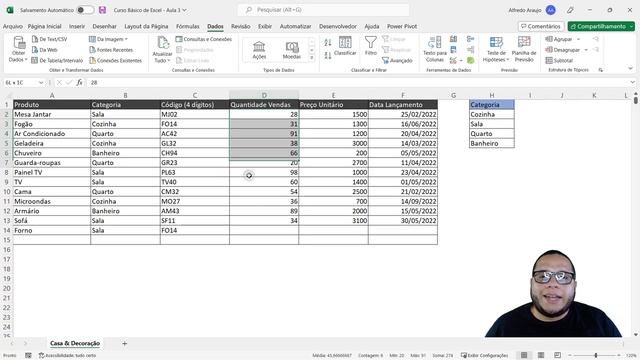Screen dimensions: 640x360
Task: Select the Moedas data type
Action: pos(292,50)
